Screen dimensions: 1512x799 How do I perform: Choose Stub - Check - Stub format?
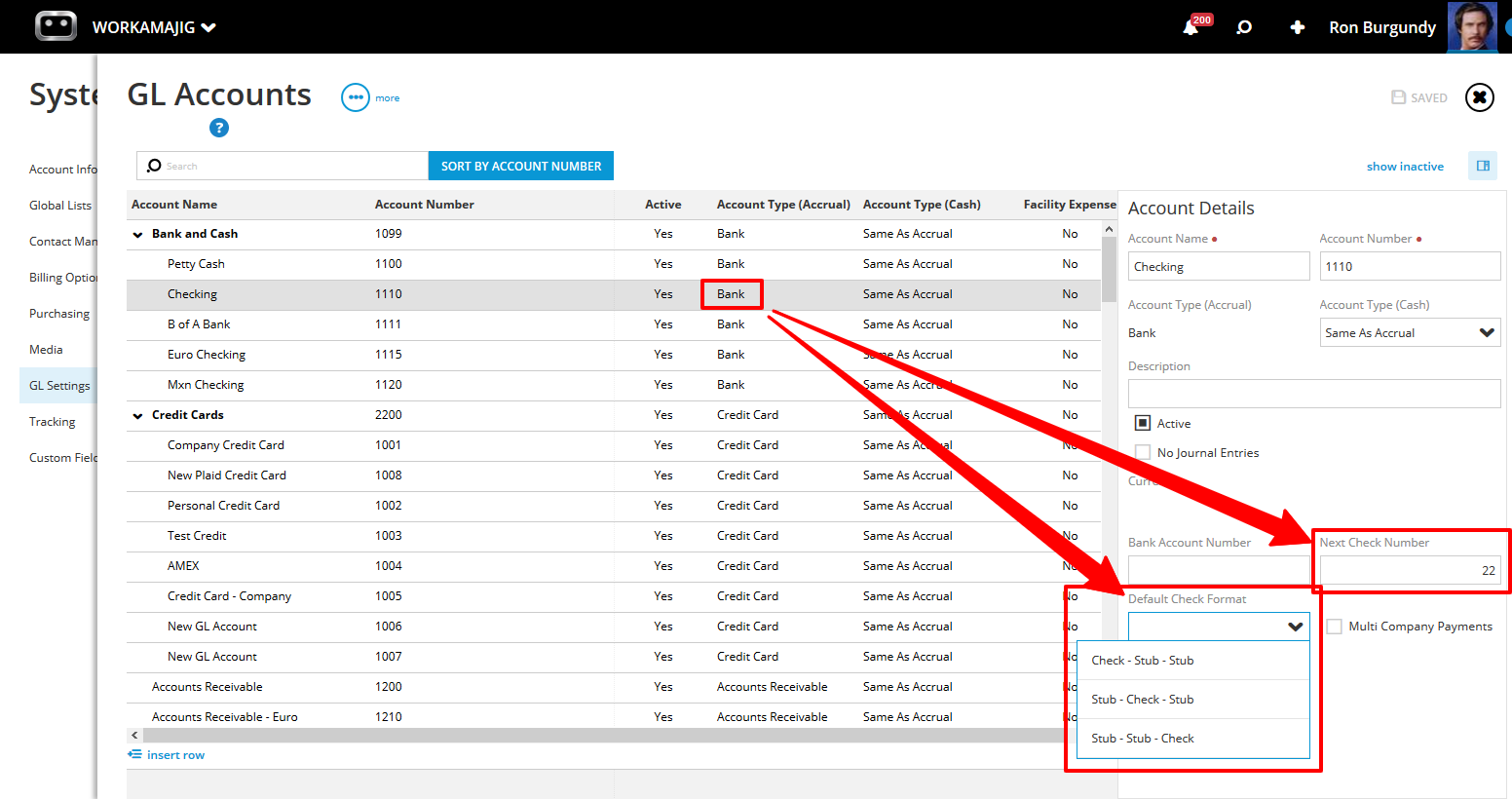pyautogui.click(x=1193, y=700)
